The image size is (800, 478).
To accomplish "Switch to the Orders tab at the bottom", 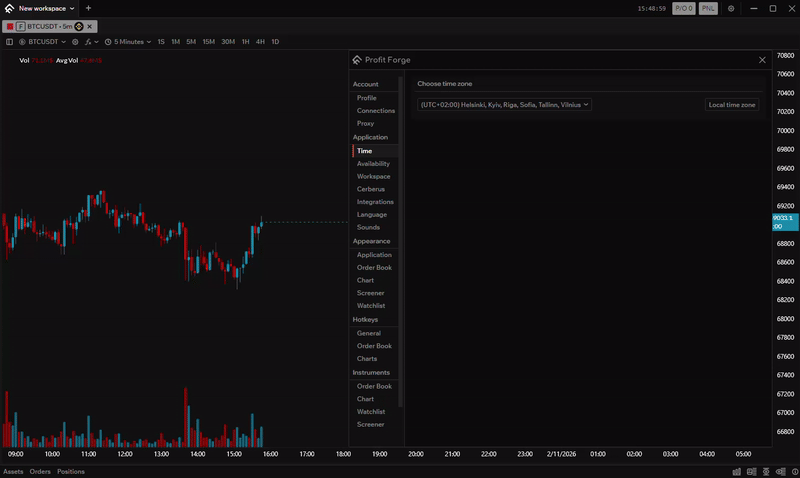I will (40, 472).
